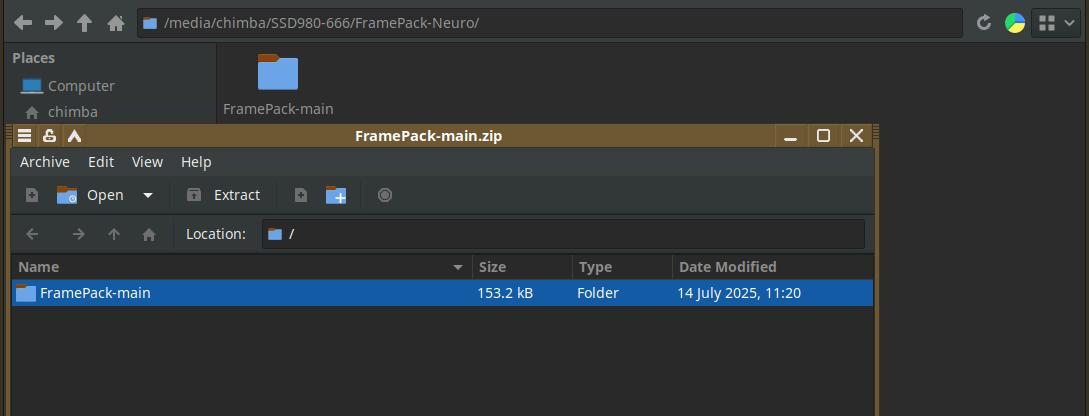The height and width of the screenshot is (416, 1089).
Task: Click the Extract button
Action: pyautogui.click(x=224, y=195)
